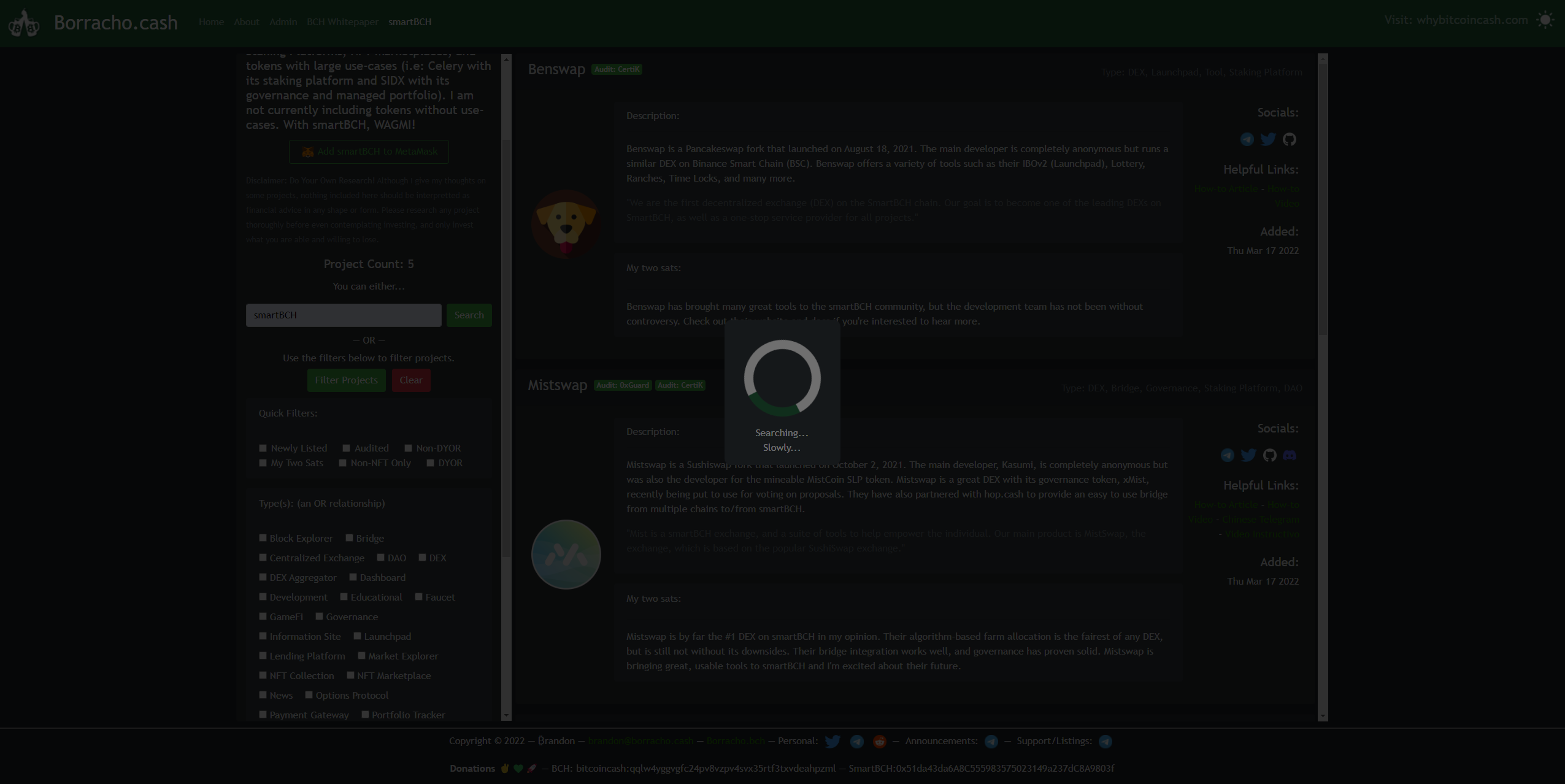The image size is (1565, 784).
Task: Select the Governance type checkbox
Action: [319, 616]
